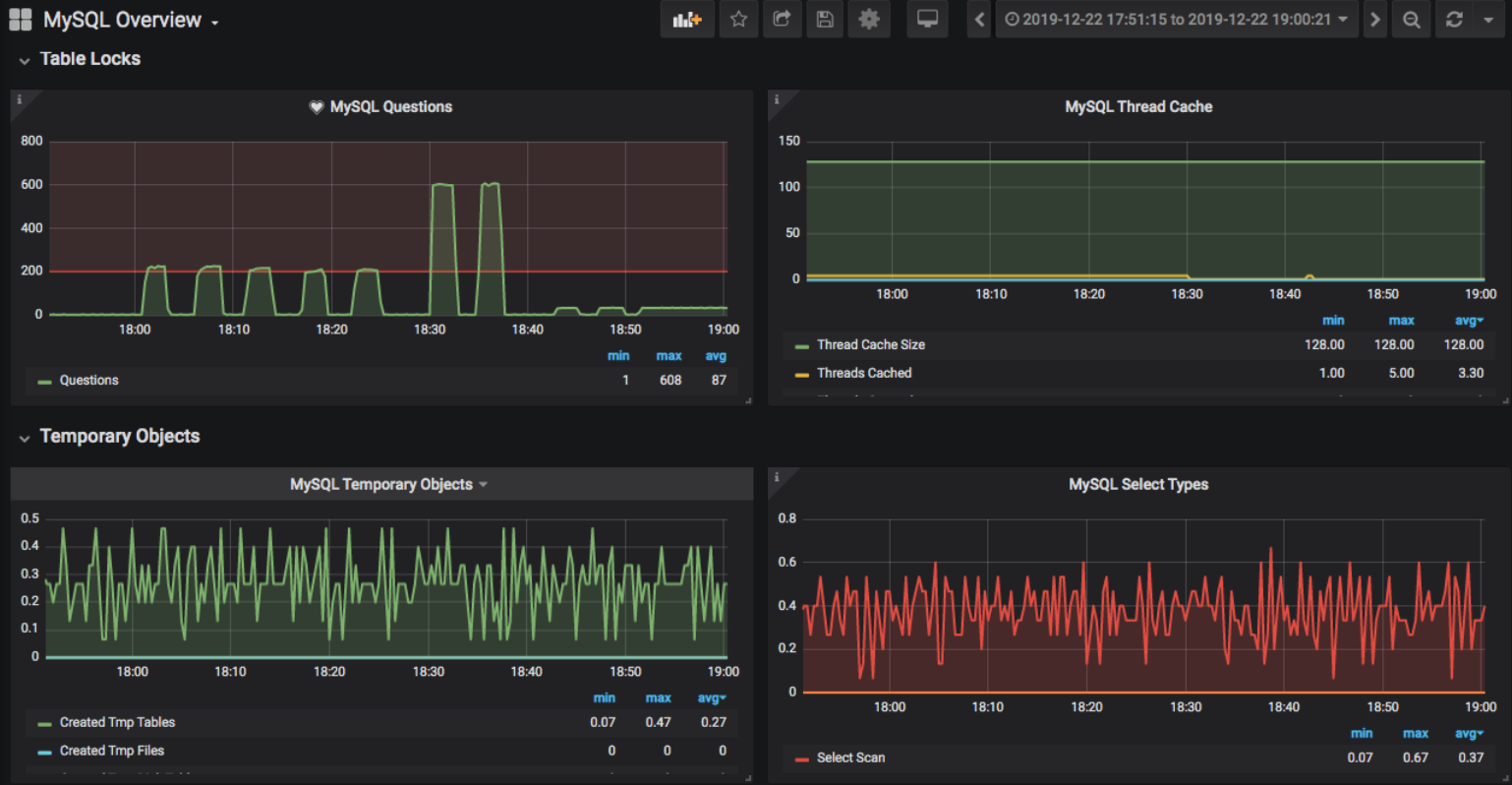Open color picker for Created Tmp Tables swatch
Screen dimensions: 1512x785
(x=44, y=724)
